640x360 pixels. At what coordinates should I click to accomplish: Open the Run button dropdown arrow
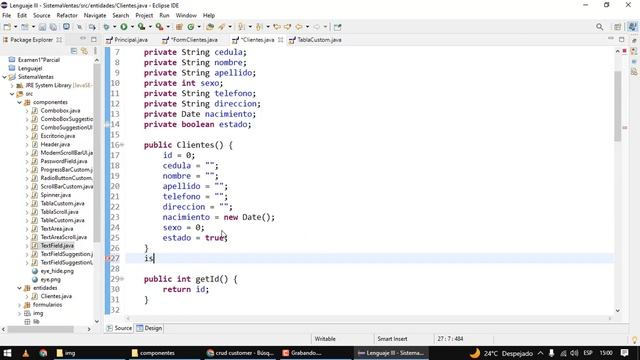click(132, 27)
